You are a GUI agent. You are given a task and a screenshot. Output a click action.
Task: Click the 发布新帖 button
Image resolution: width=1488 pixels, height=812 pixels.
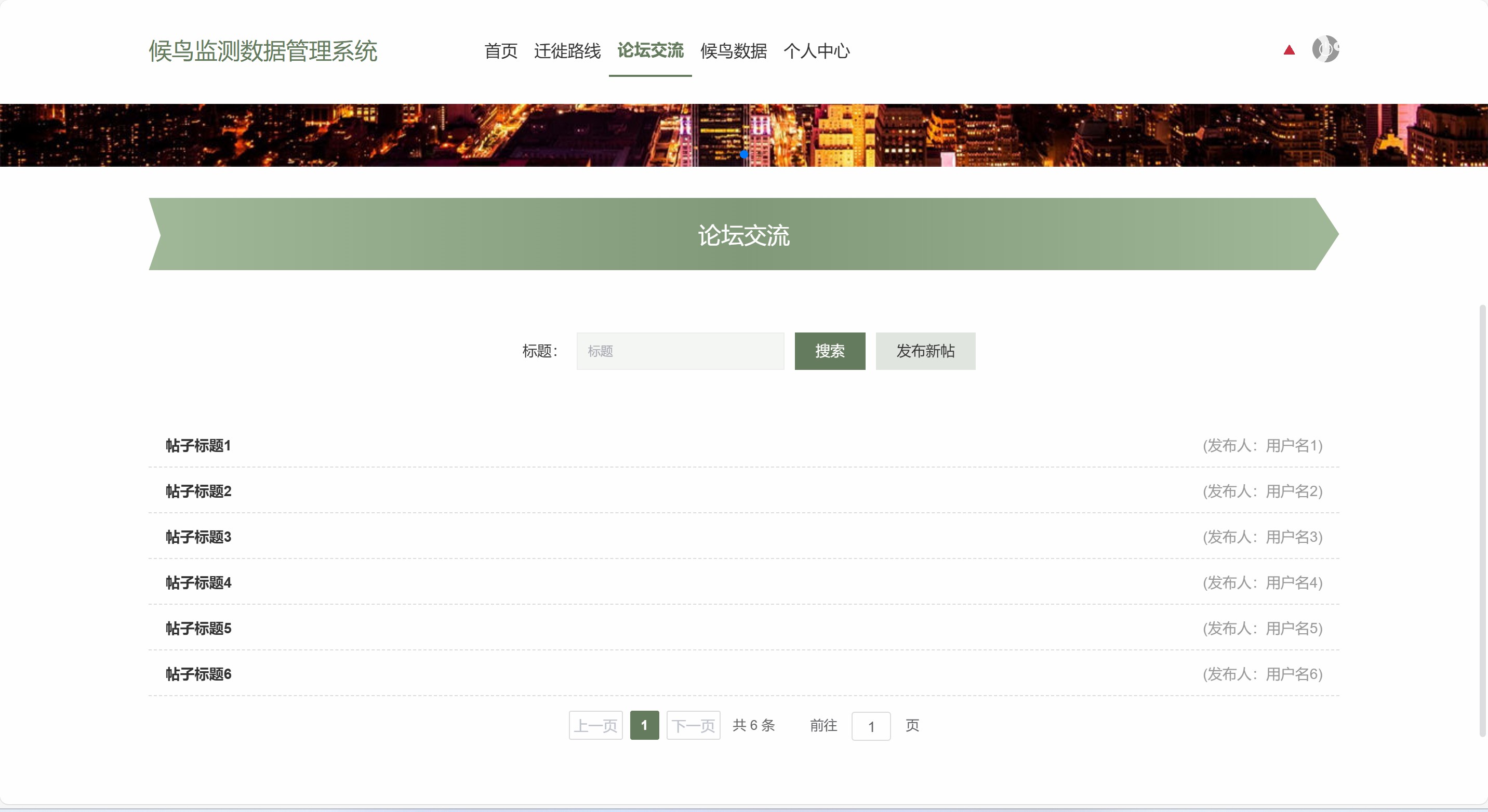point(925,351)
